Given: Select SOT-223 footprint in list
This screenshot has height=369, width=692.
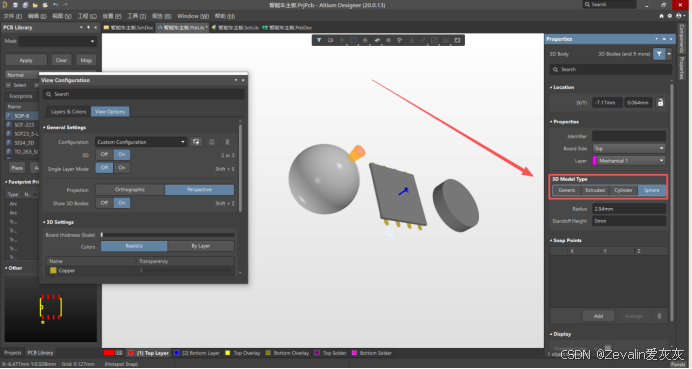Looking at the screenshot, I should pyautogui.click(x=24, y=125).
